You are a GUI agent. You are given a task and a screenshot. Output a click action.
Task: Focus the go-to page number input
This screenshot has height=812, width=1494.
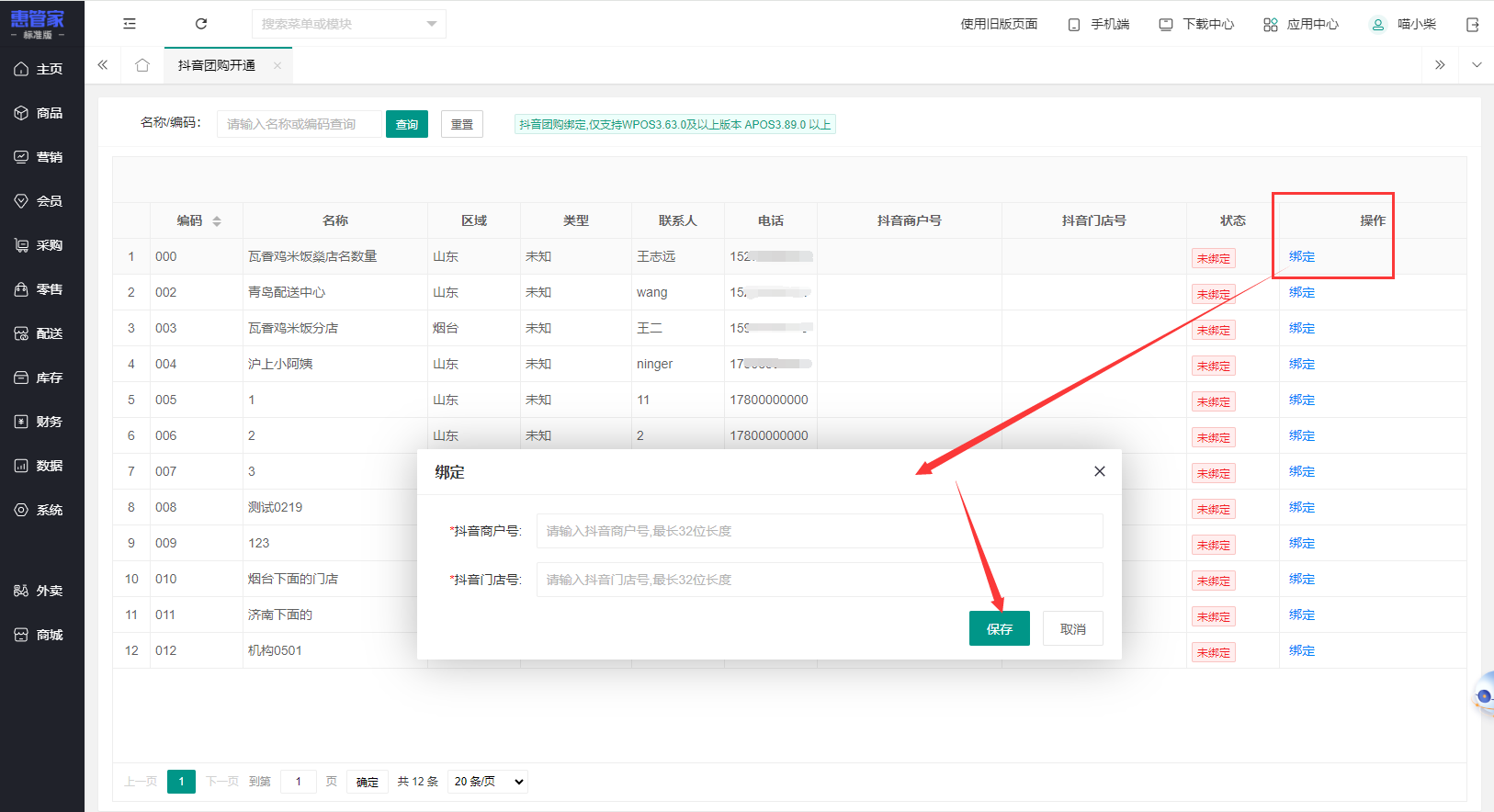pos(299,782)
